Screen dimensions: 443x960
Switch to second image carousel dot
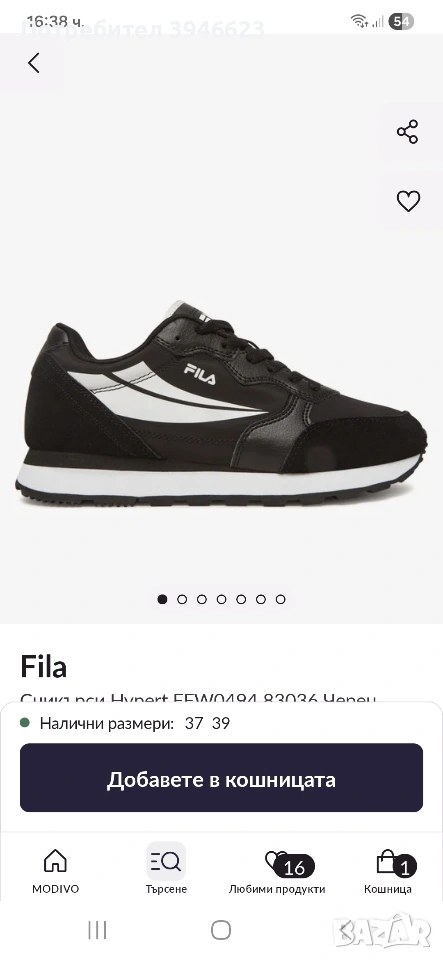[182, 599]
